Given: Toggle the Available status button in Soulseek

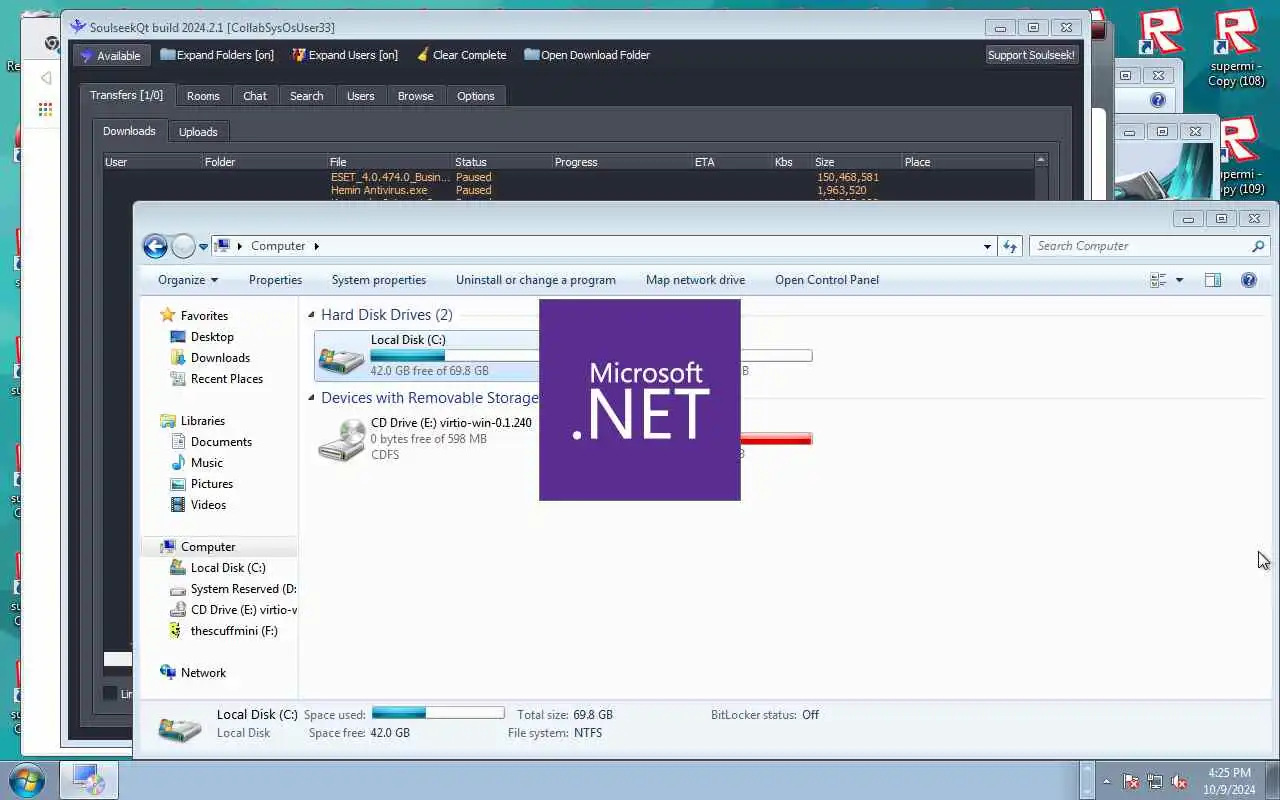Looking at the screenshot, I should pyautogui.click(x=111, y=55).
